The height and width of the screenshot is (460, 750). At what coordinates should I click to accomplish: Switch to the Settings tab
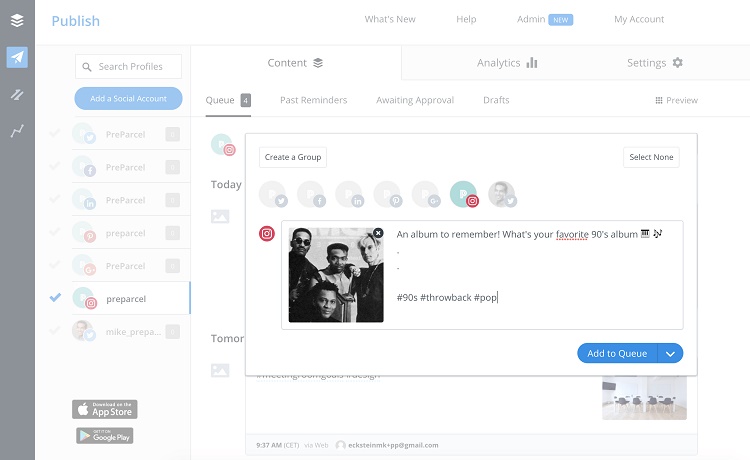tap(654, 63)
